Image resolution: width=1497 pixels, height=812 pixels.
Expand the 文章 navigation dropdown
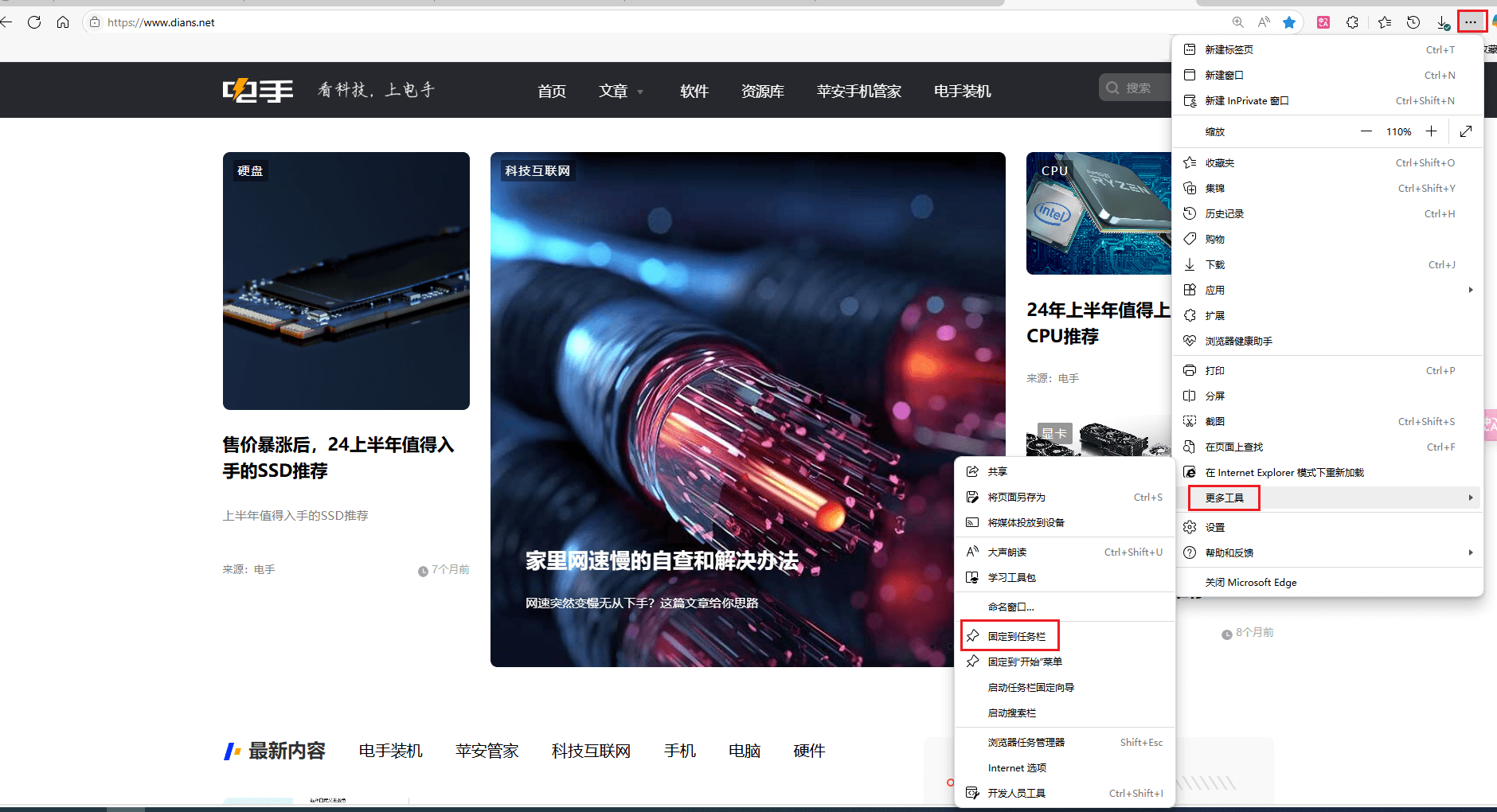[621, 91]
